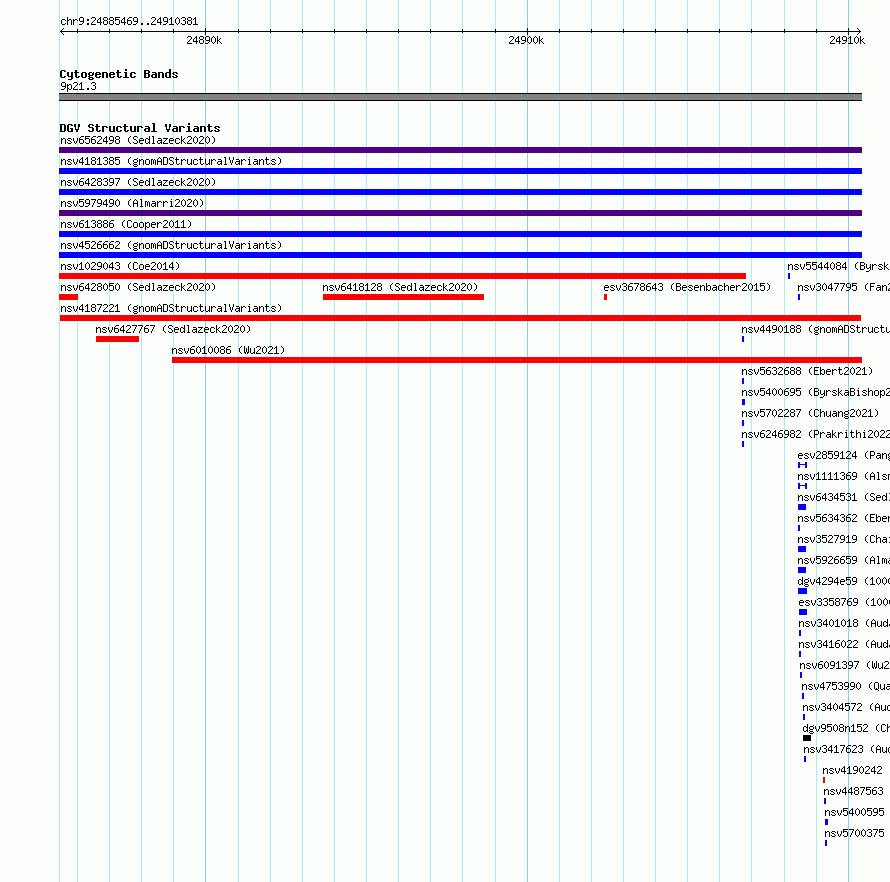Open variant nsv4190242 label

[853, 770]
